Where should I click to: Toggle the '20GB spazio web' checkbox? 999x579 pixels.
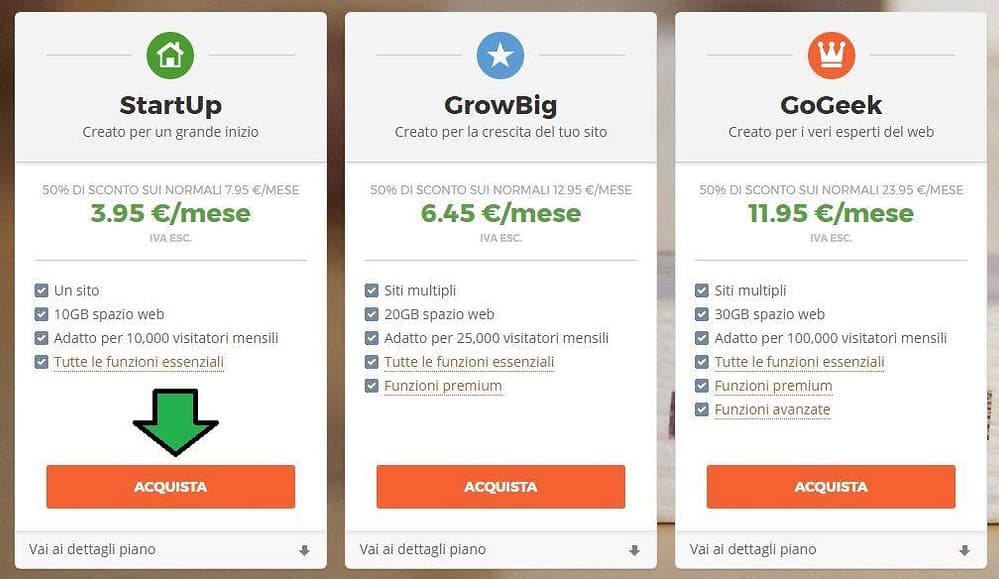[371, 314]
